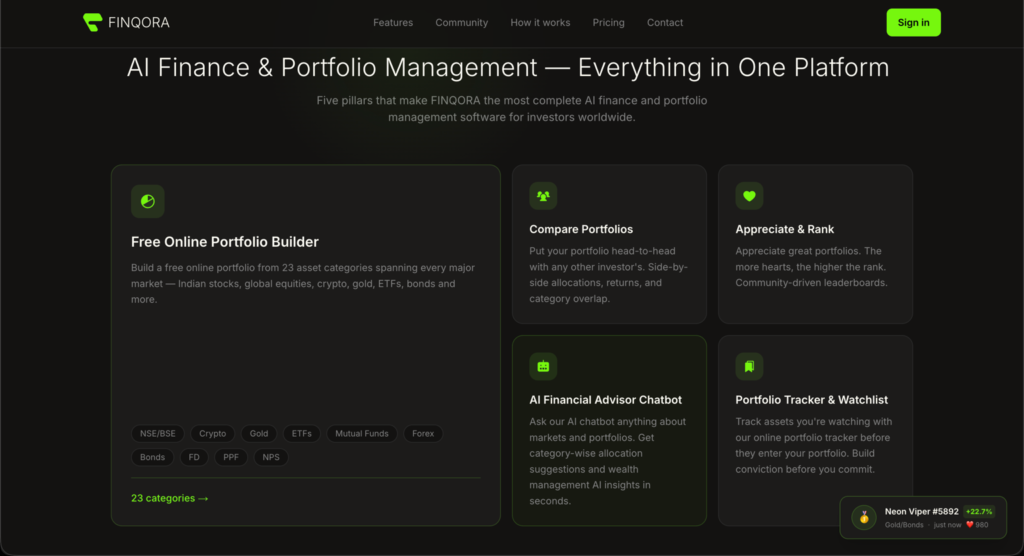Click the Portfolio Tracker description text
Screen dimensions: 1024x556
coord(814,446)
